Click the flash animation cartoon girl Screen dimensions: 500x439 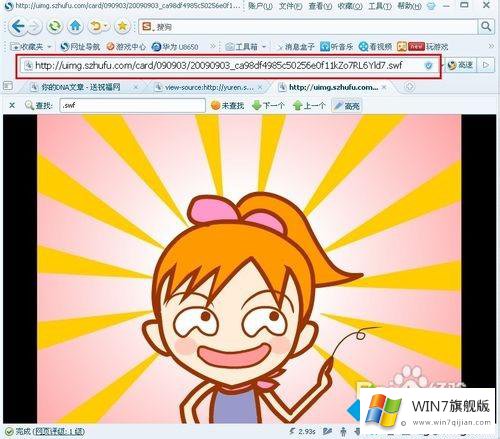coord(249,269)
